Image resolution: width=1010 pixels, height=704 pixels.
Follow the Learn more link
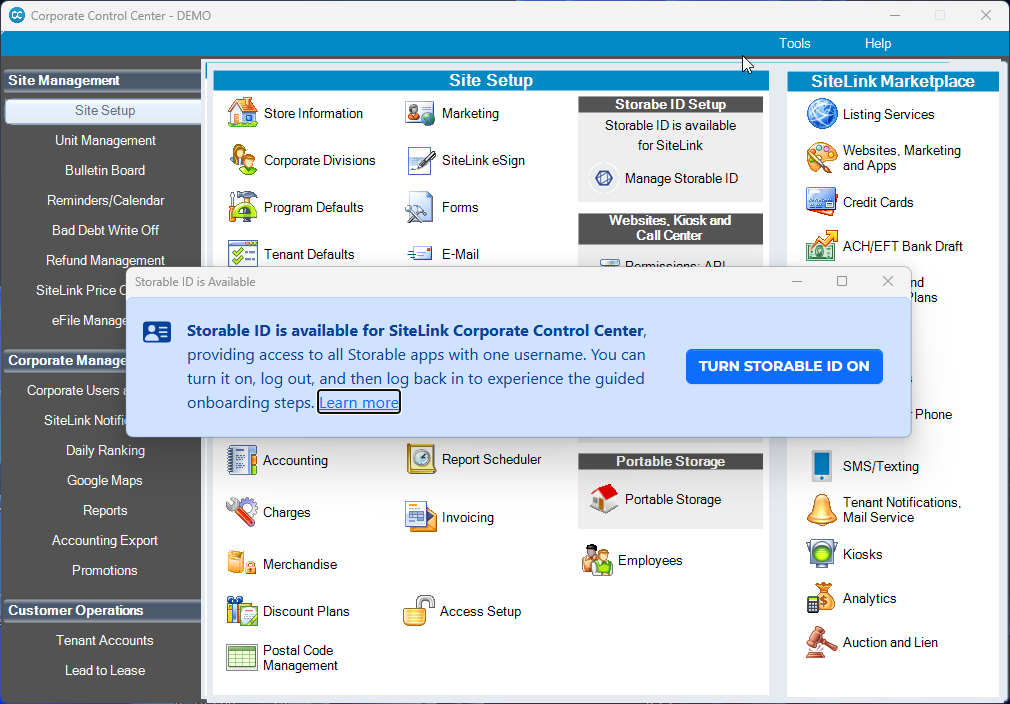[359, 402]
